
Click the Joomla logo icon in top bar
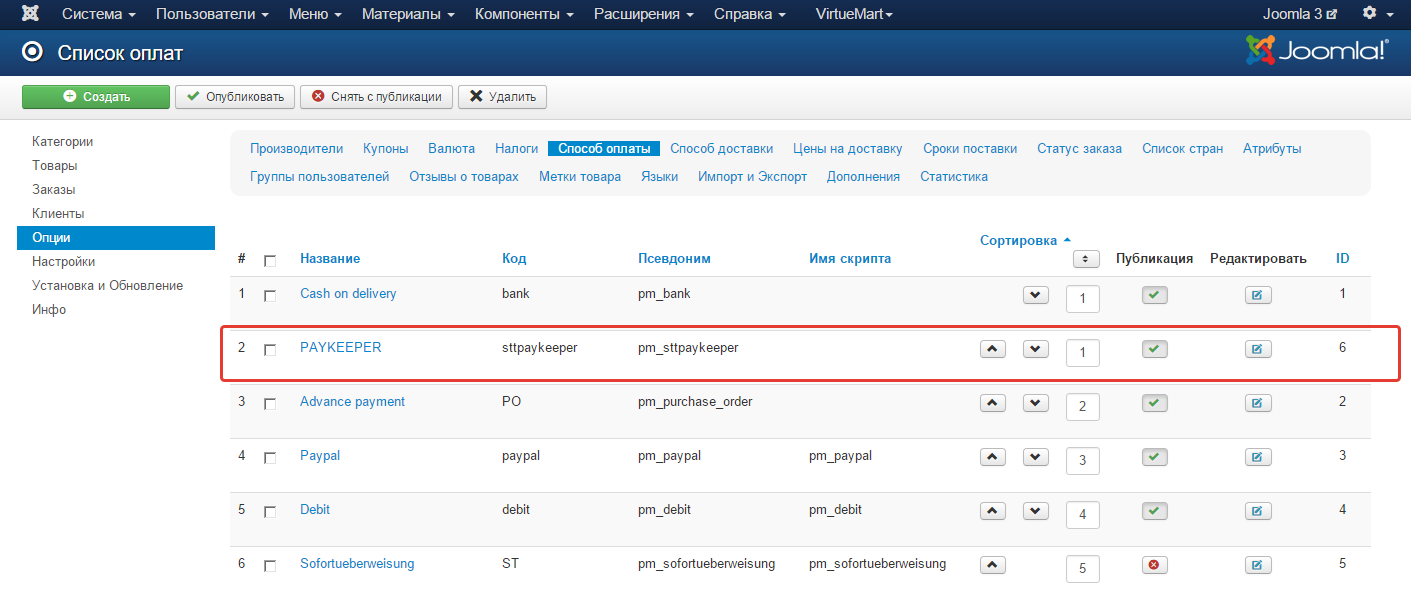pos(31,15)
